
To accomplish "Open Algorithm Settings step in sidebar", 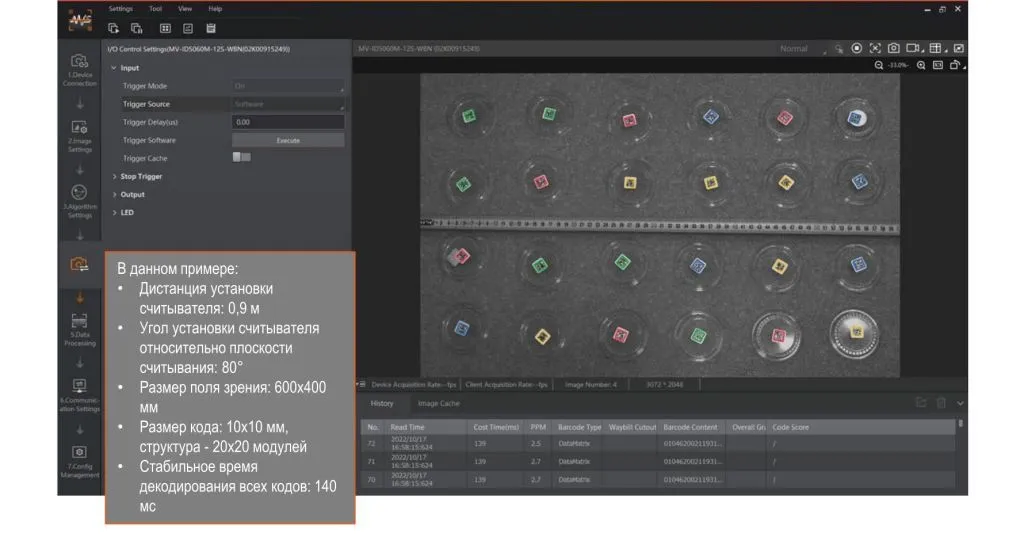I will coord(79,200).
